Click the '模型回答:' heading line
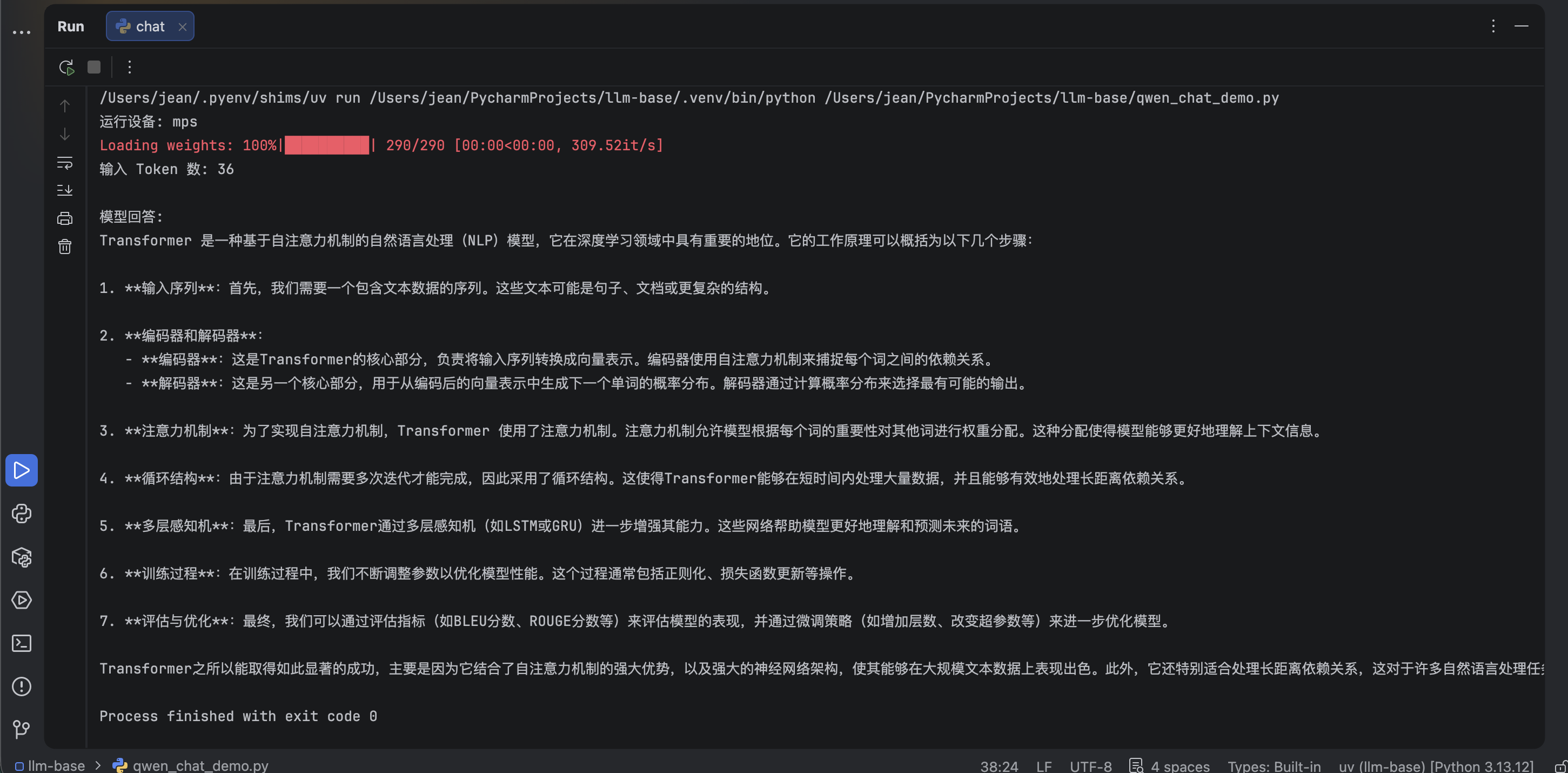The height and width of the screenshot is (773, 1568). tap(131, 217)
